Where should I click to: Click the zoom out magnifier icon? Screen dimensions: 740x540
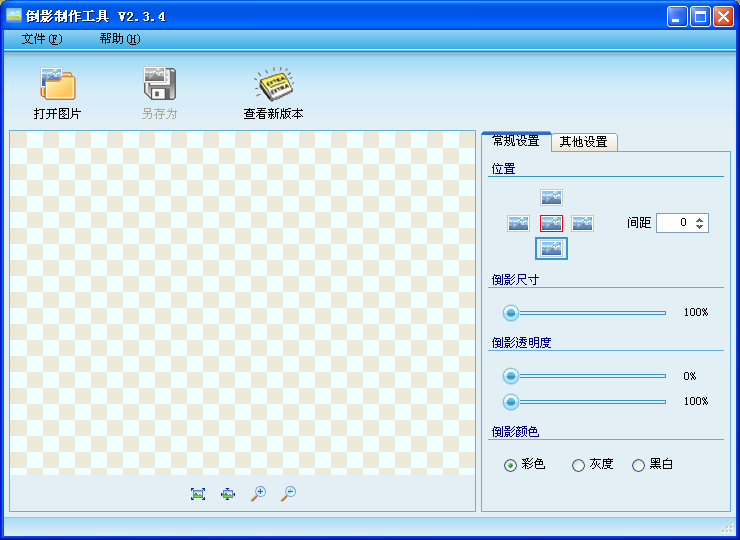click(287, 493)
